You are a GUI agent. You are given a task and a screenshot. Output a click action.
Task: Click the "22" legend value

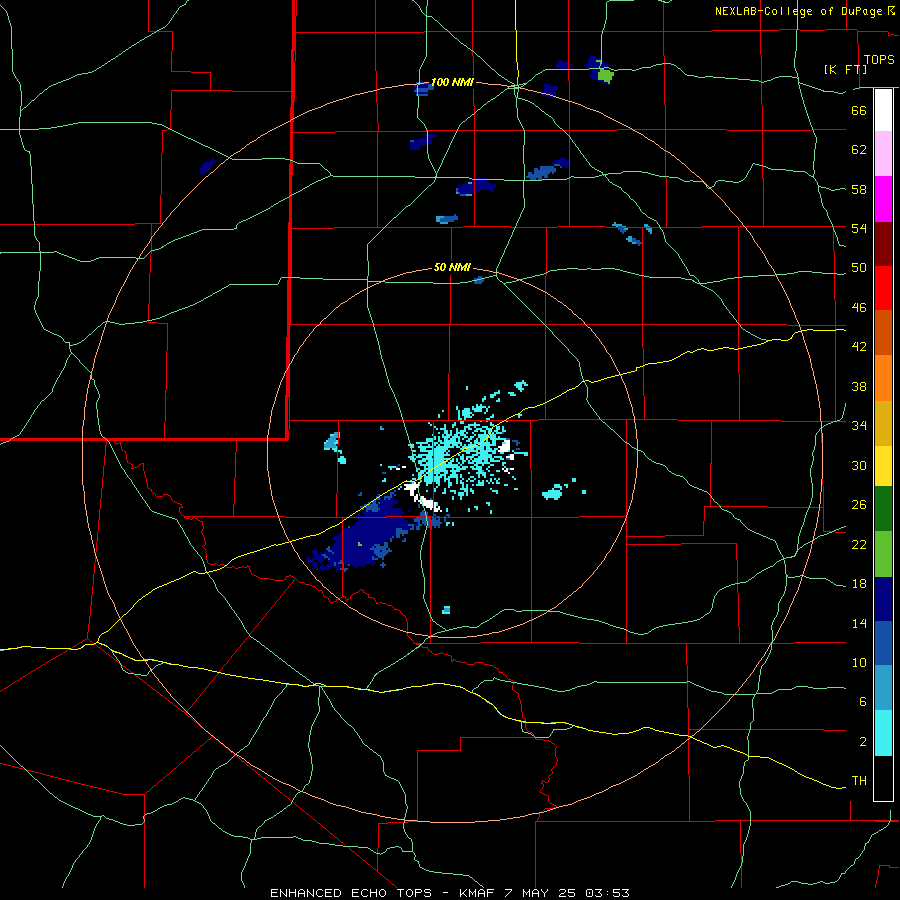tap(859, 544)
